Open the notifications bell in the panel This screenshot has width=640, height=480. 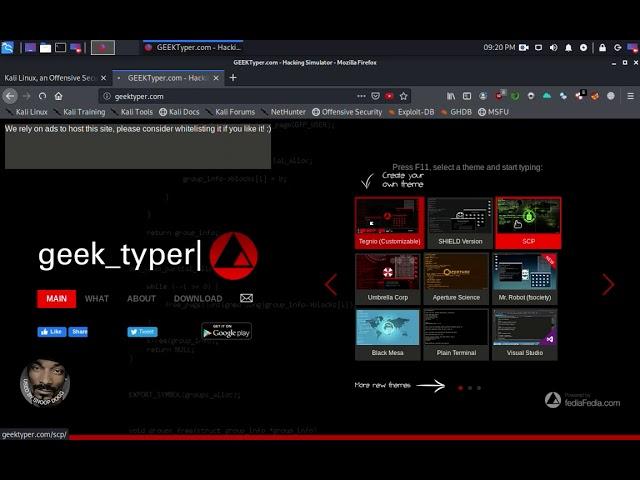coord(569,48)
